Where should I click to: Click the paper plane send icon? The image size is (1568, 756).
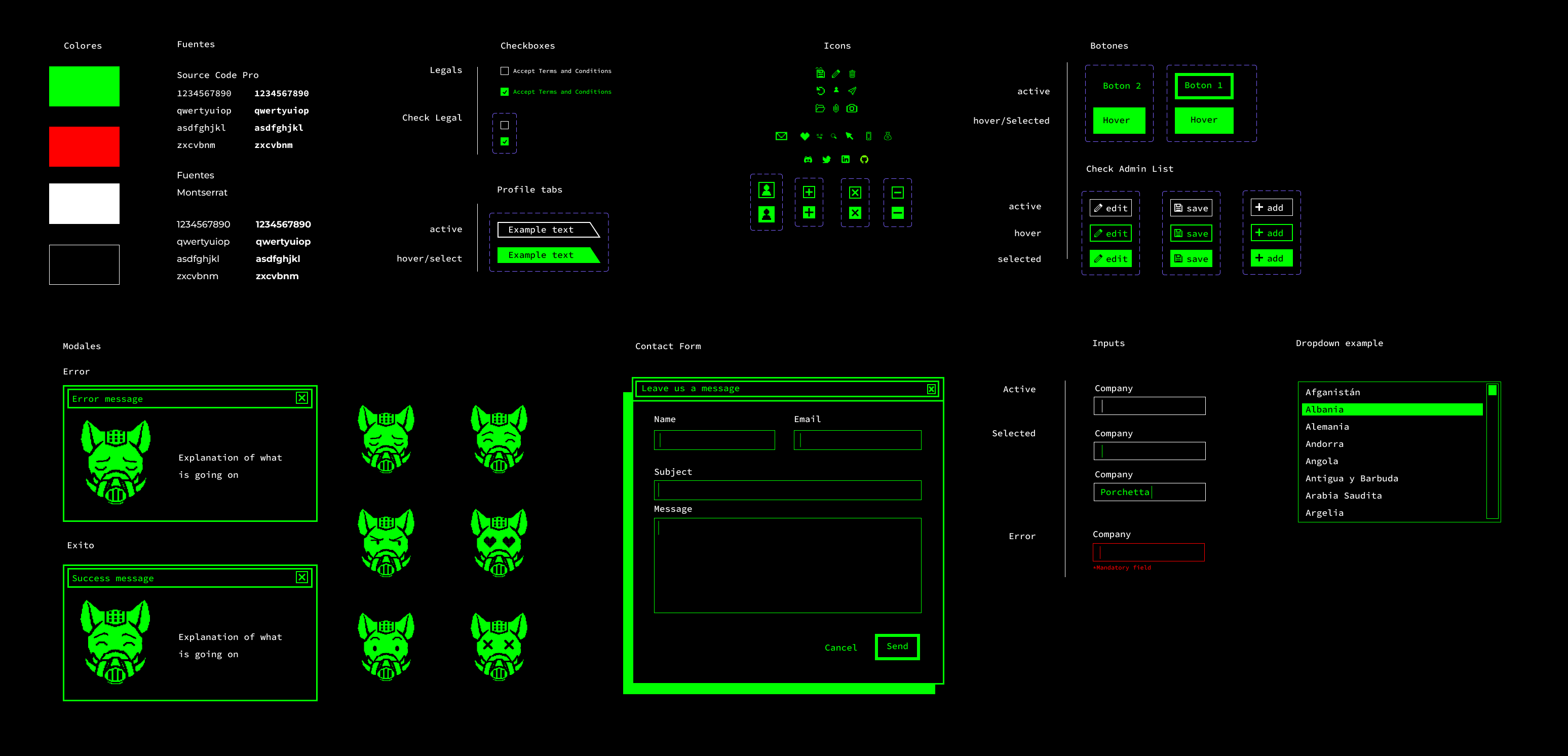(x=852, y=91)
